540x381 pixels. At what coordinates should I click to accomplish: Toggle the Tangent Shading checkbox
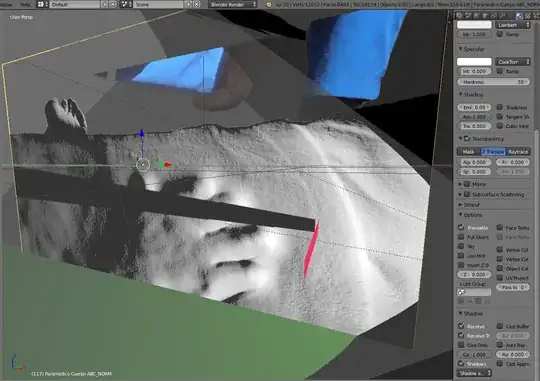[x=500, y=117]
